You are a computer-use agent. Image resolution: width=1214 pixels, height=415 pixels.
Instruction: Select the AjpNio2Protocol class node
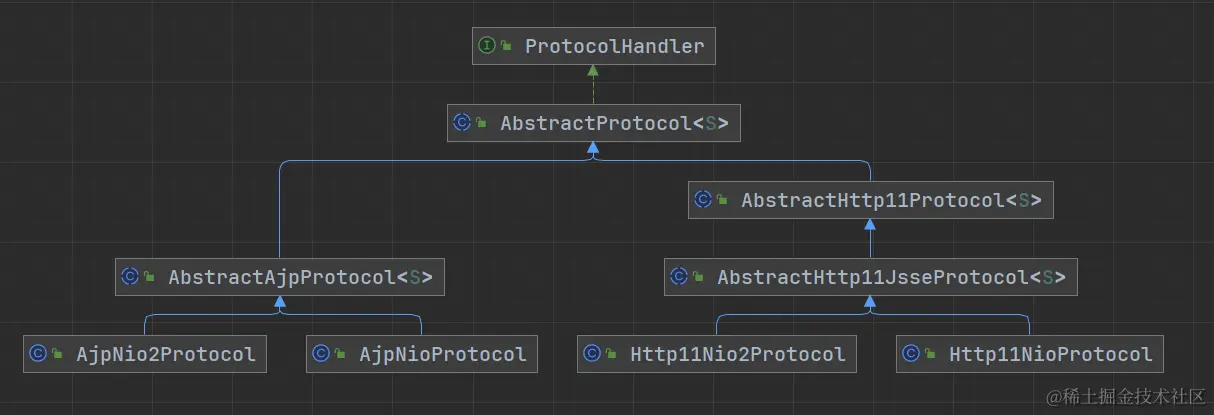click(x=145, y=353)
